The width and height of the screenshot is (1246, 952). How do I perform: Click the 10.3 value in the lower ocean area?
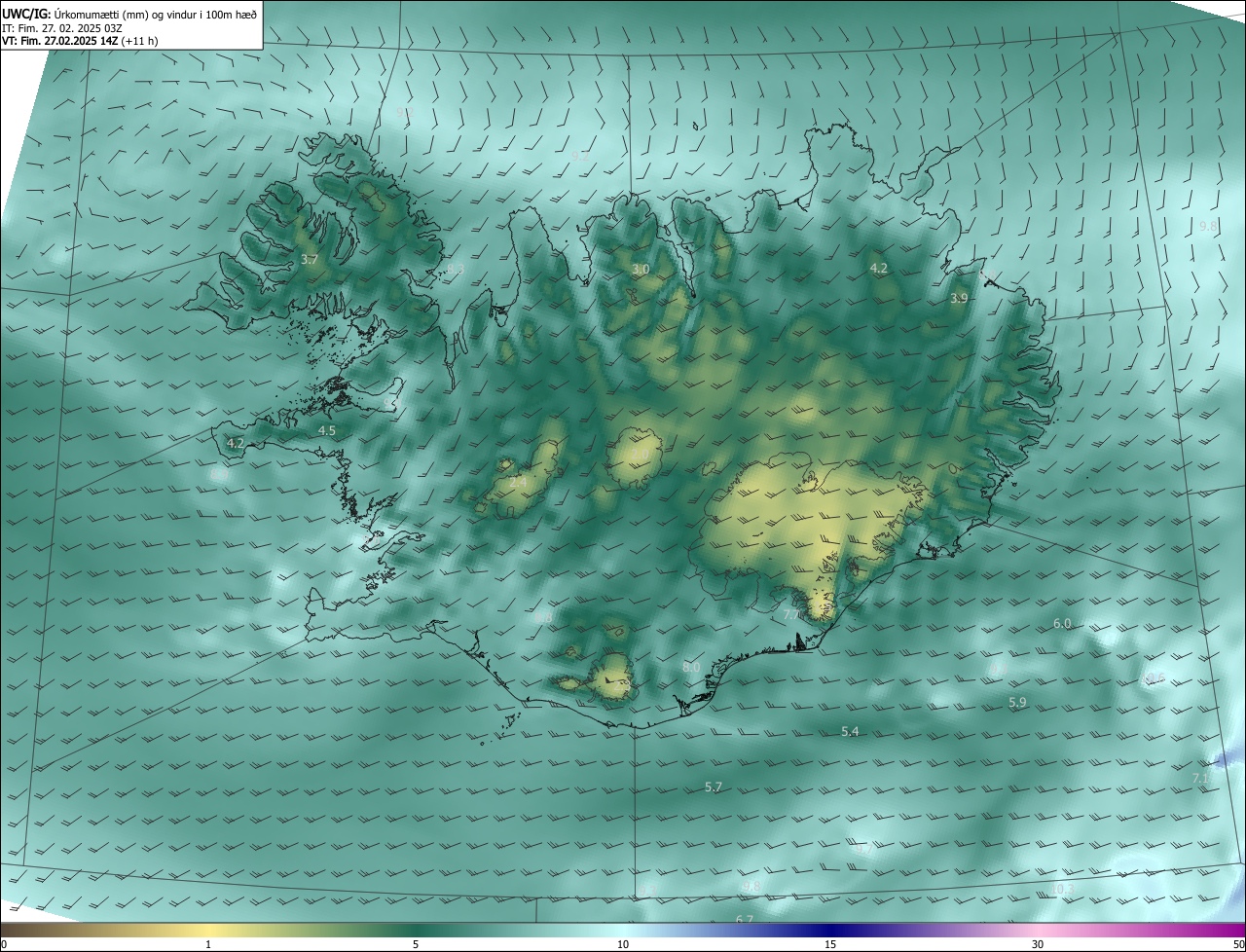tap(1062, 889)
